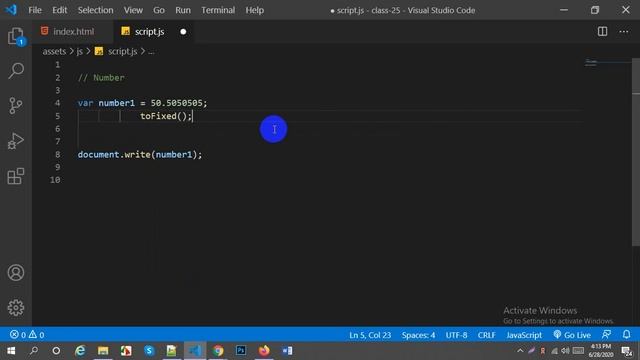Open Firefox from taskbar

264,351
